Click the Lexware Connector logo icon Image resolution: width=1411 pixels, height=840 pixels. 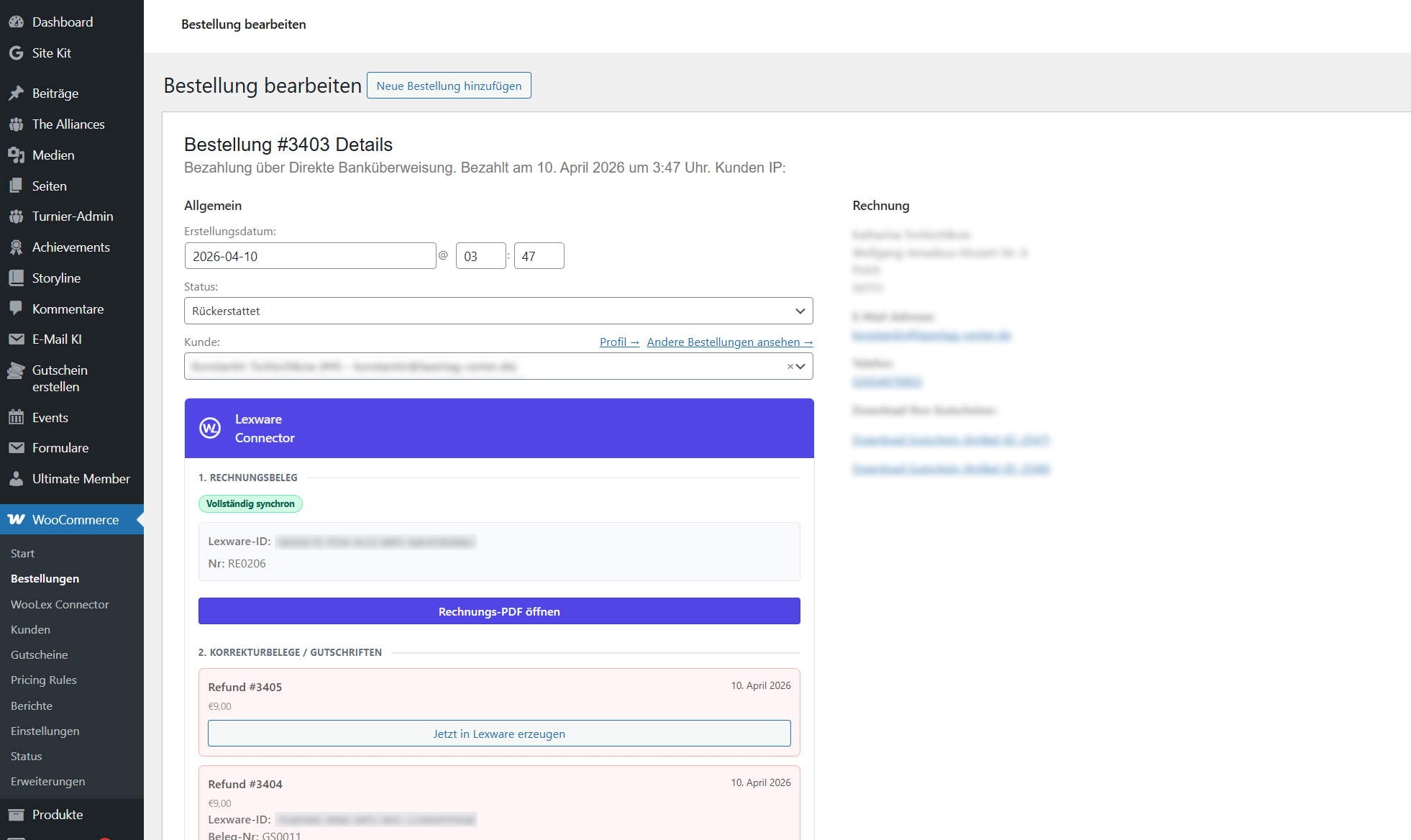(x=210, y=429)
